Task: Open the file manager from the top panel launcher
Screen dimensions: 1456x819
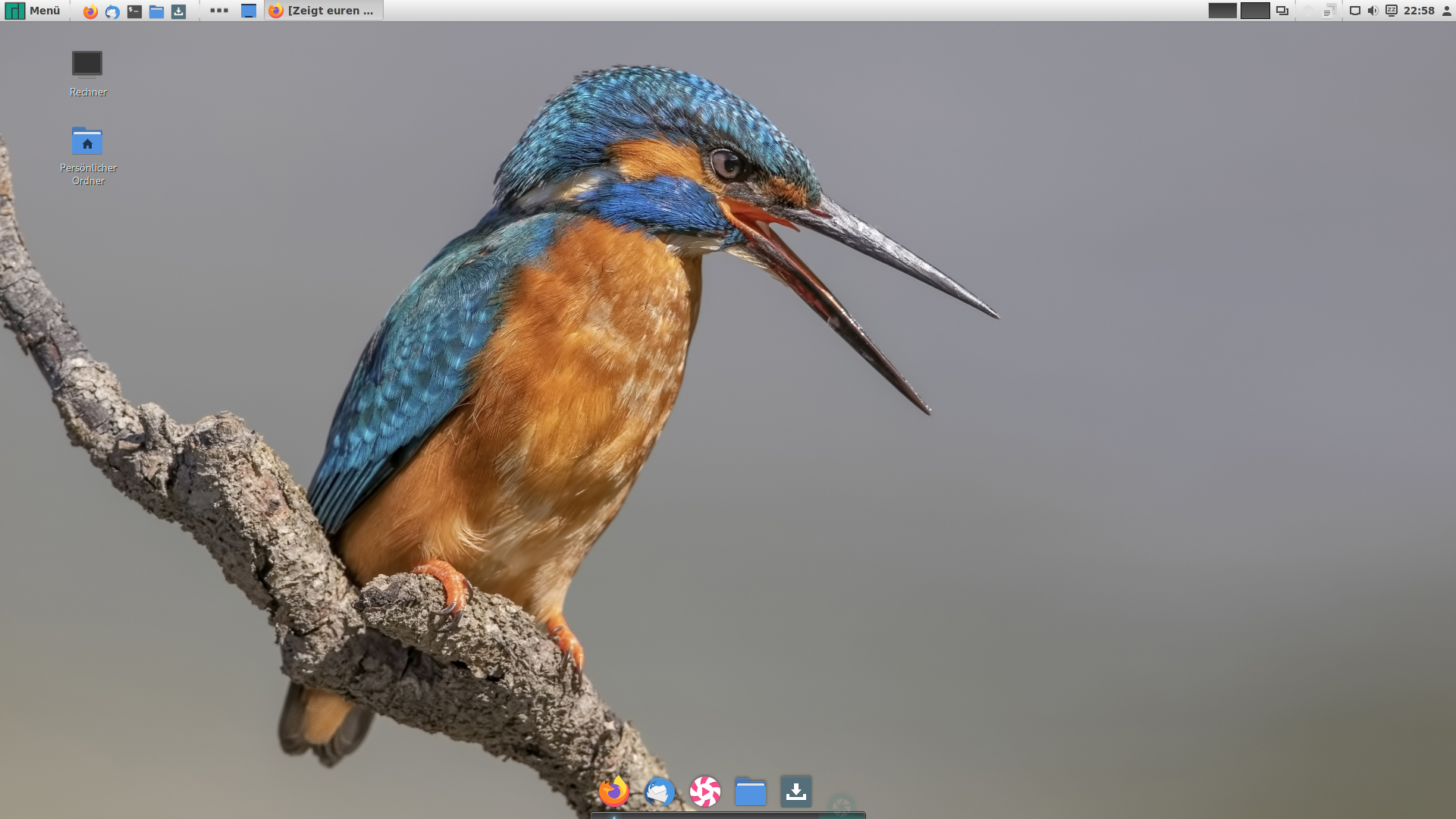Action: pos(156,11)
